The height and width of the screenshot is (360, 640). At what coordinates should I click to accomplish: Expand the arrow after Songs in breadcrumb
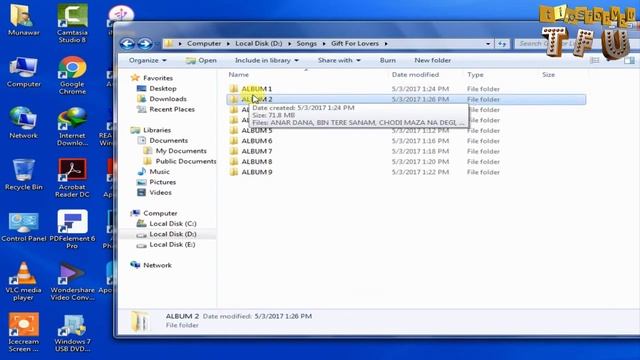click(x=324, y=44)
